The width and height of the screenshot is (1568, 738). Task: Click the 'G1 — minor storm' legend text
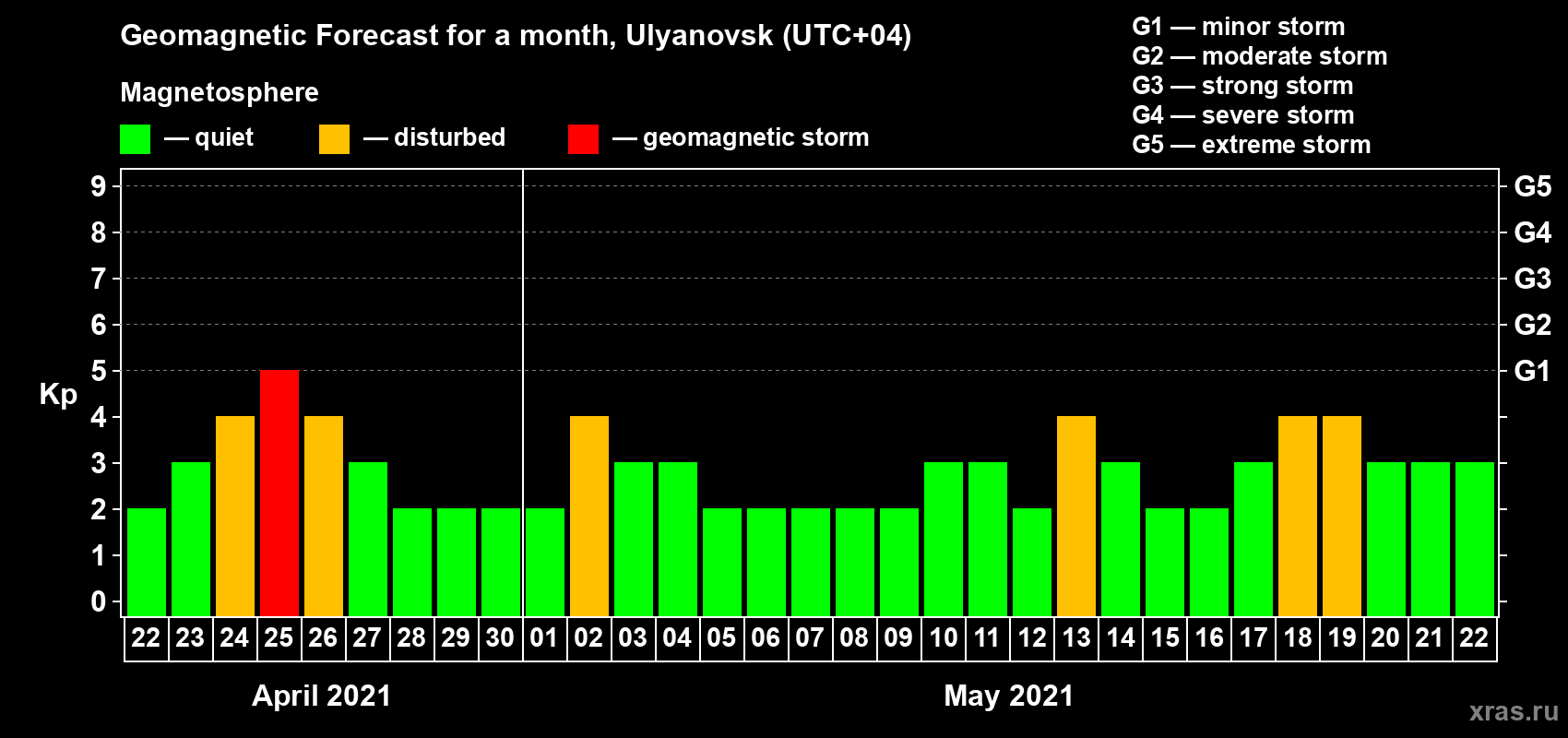tap(1239, 27)
